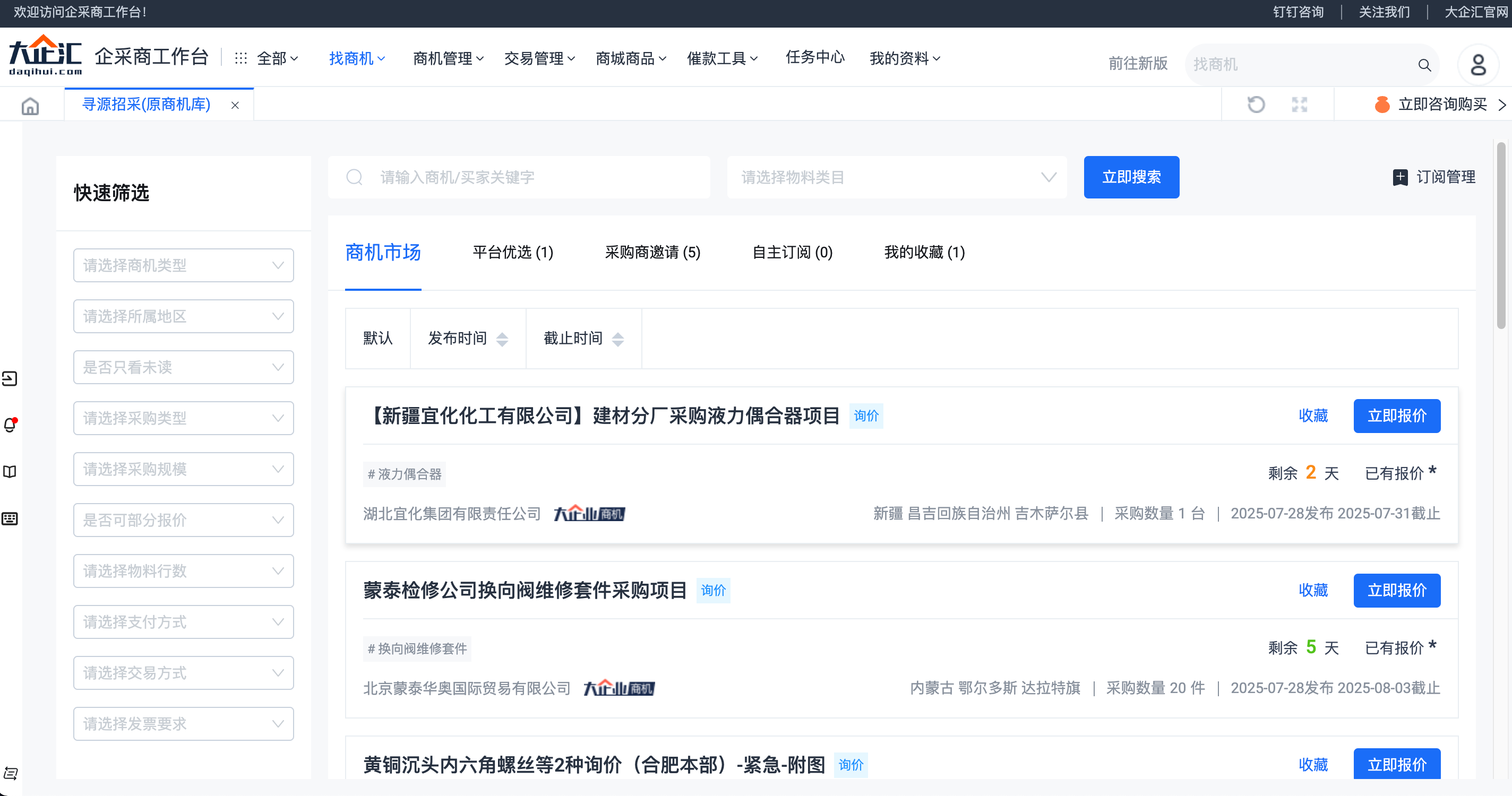
Task: Click the home icon tab
Action: tap(30, 106)
